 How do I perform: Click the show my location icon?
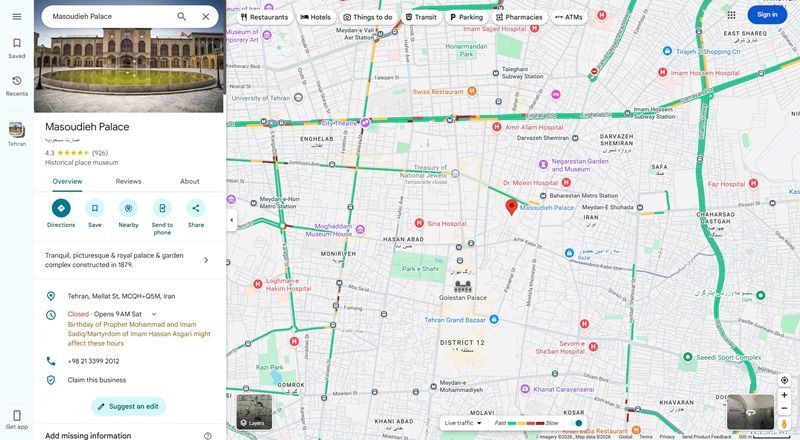tap(784, 380)
